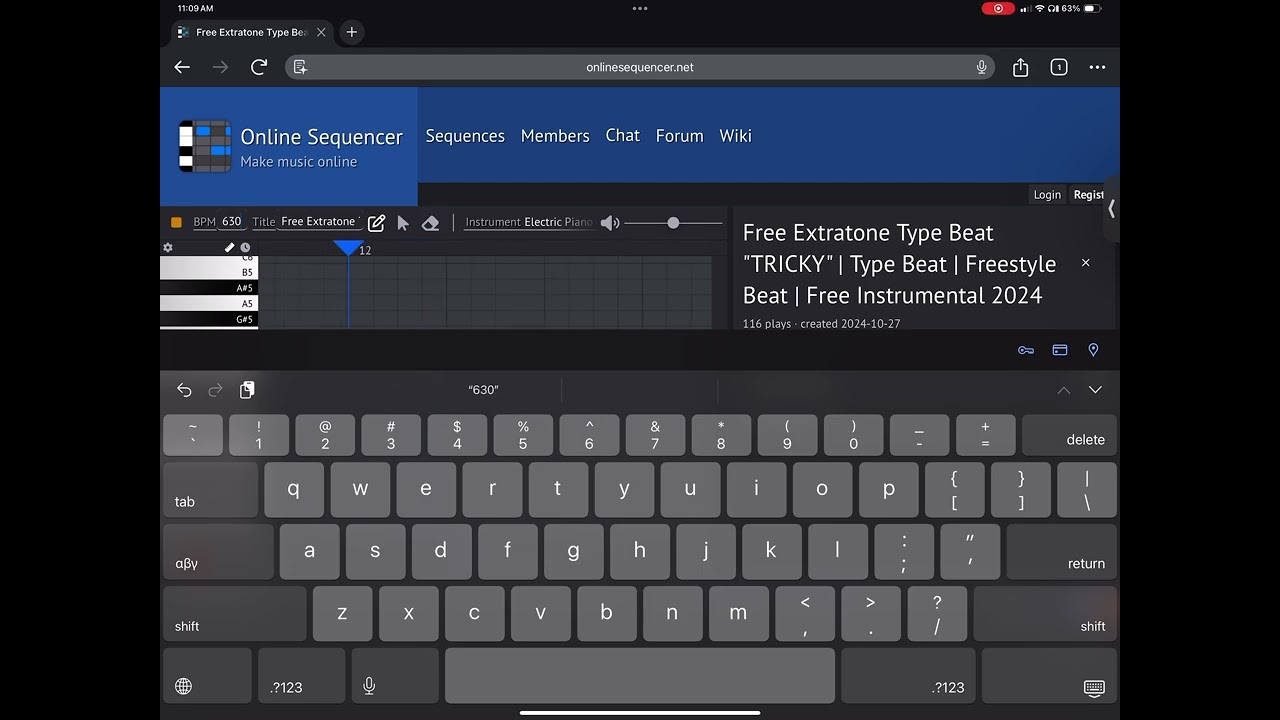Start keyboard dictation microphone

point(395,675)
